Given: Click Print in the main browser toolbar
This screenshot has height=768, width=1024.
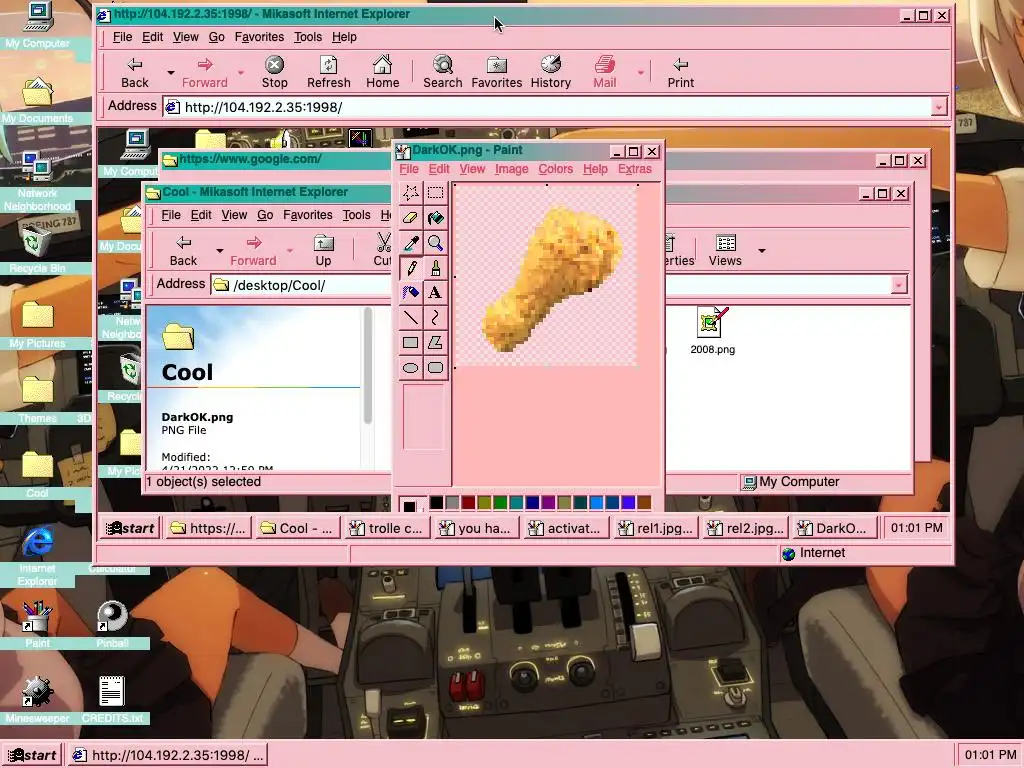Looking at the screenshot, I should pyautogui.click(x=680, y=72).
